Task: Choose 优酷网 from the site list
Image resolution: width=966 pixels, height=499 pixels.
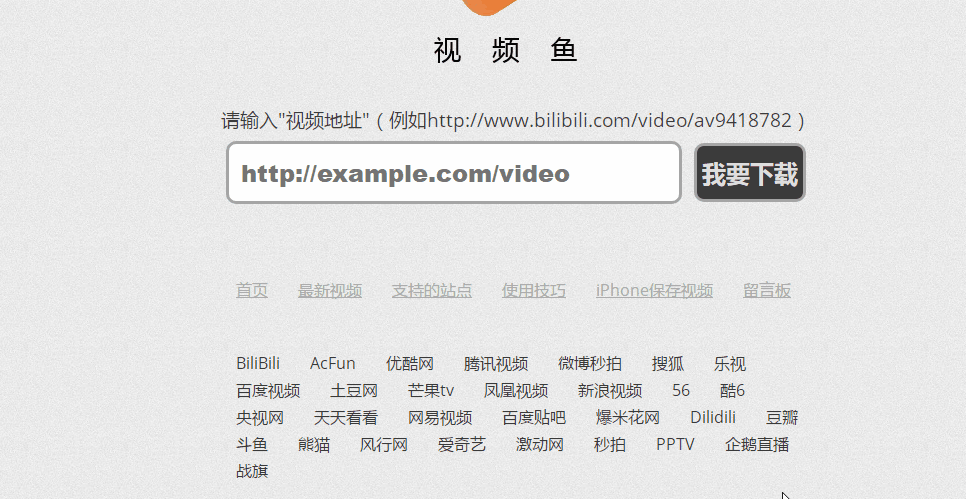Action: [x=410, y=363]
